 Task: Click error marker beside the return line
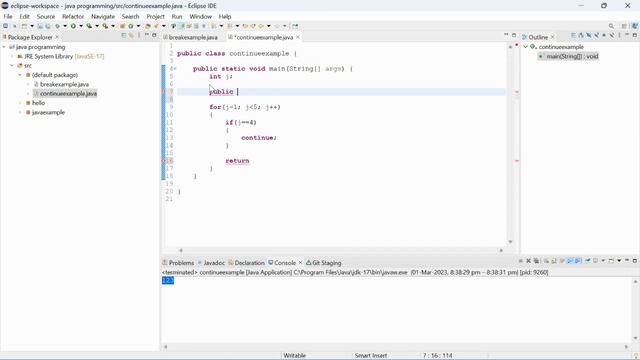pyautogui.click(x=164, y=161)
